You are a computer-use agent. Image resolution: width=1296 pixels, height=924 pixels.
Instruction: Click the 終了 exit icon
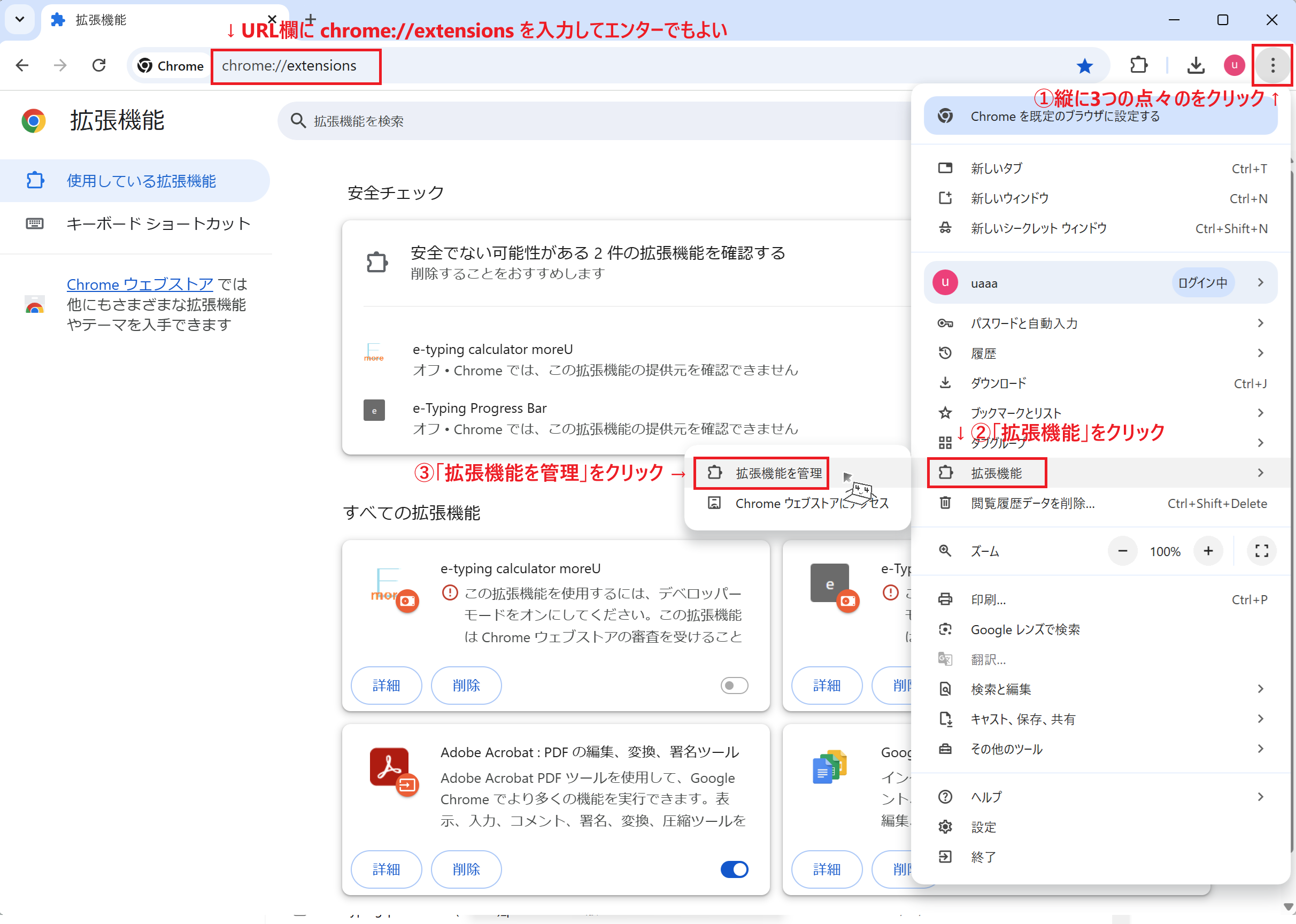coord(945,857)
